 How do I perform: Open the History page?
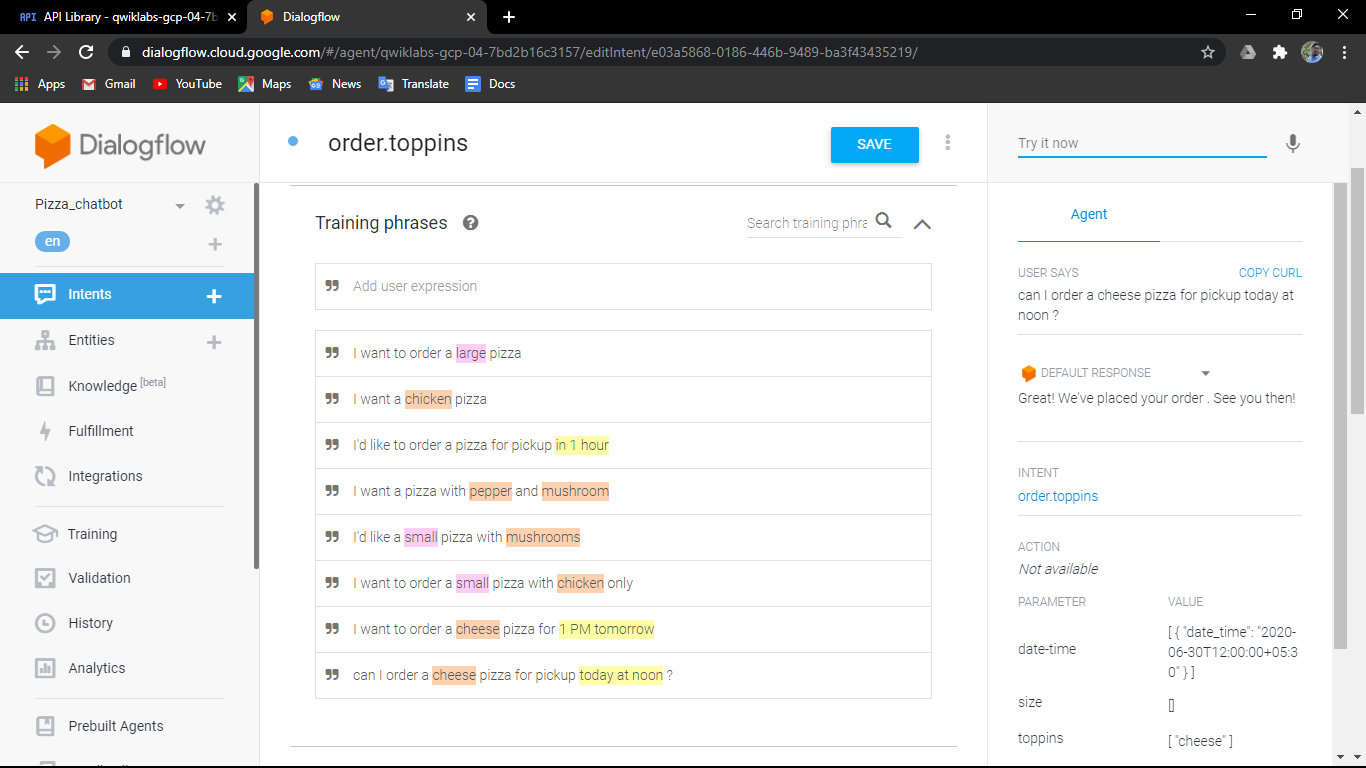[x=90, y=623]
